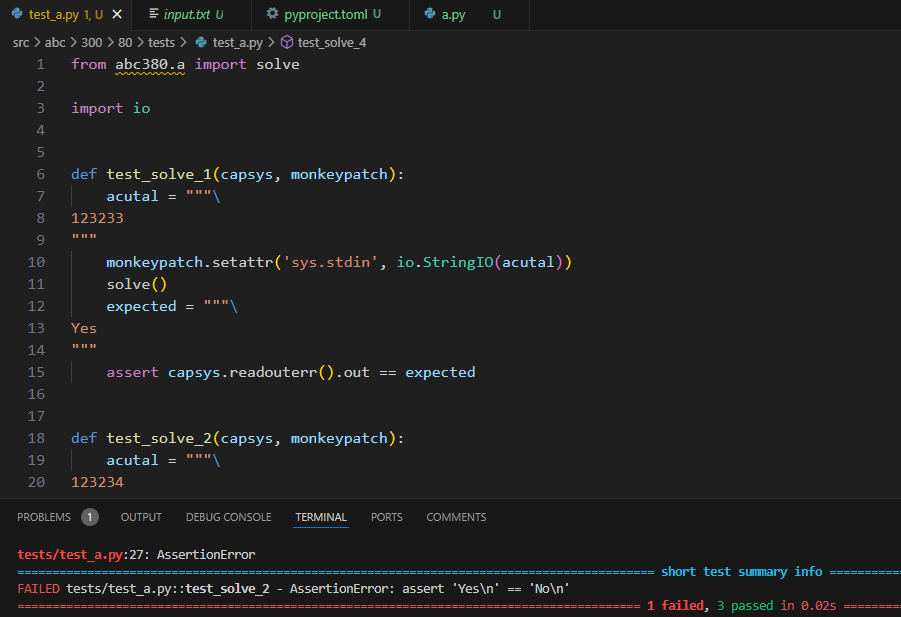
Task: Open the PROBLEMS panel tab
Action: [44, 517]
